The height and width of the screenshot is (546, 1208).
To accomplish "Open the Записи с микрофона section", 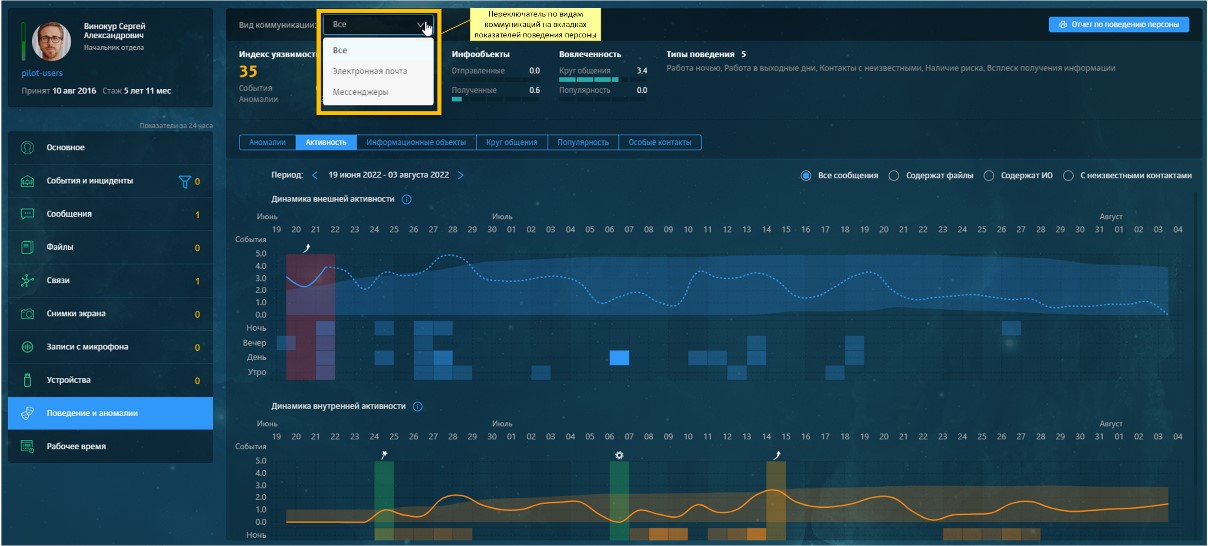I will (x=110, y=347).
